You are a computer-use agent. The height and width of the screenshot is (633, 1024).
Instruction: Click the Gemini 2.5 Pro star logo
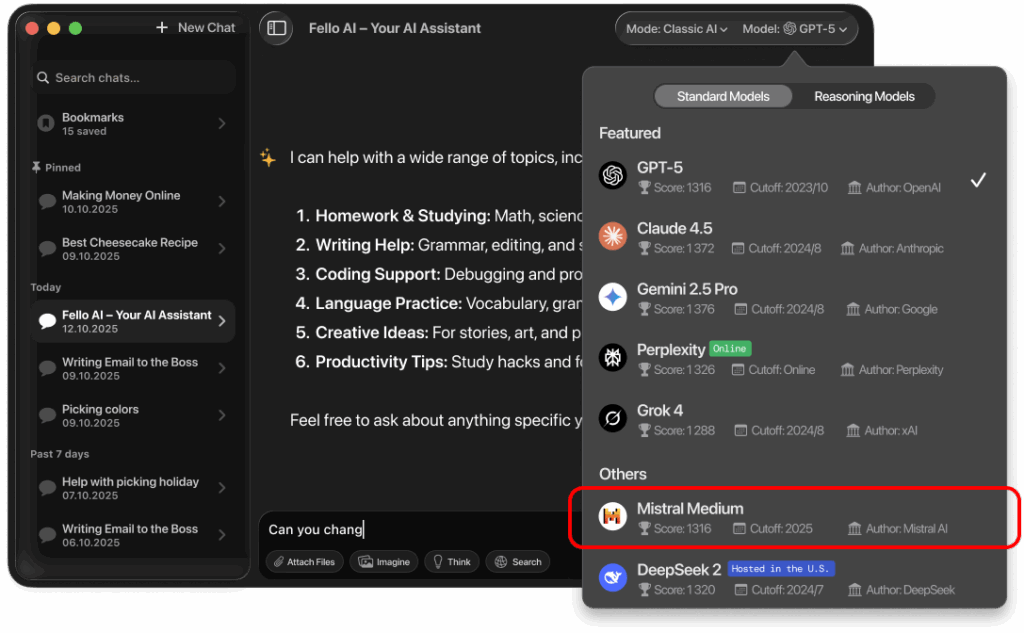pyautogui.click(x=613, y=297)
